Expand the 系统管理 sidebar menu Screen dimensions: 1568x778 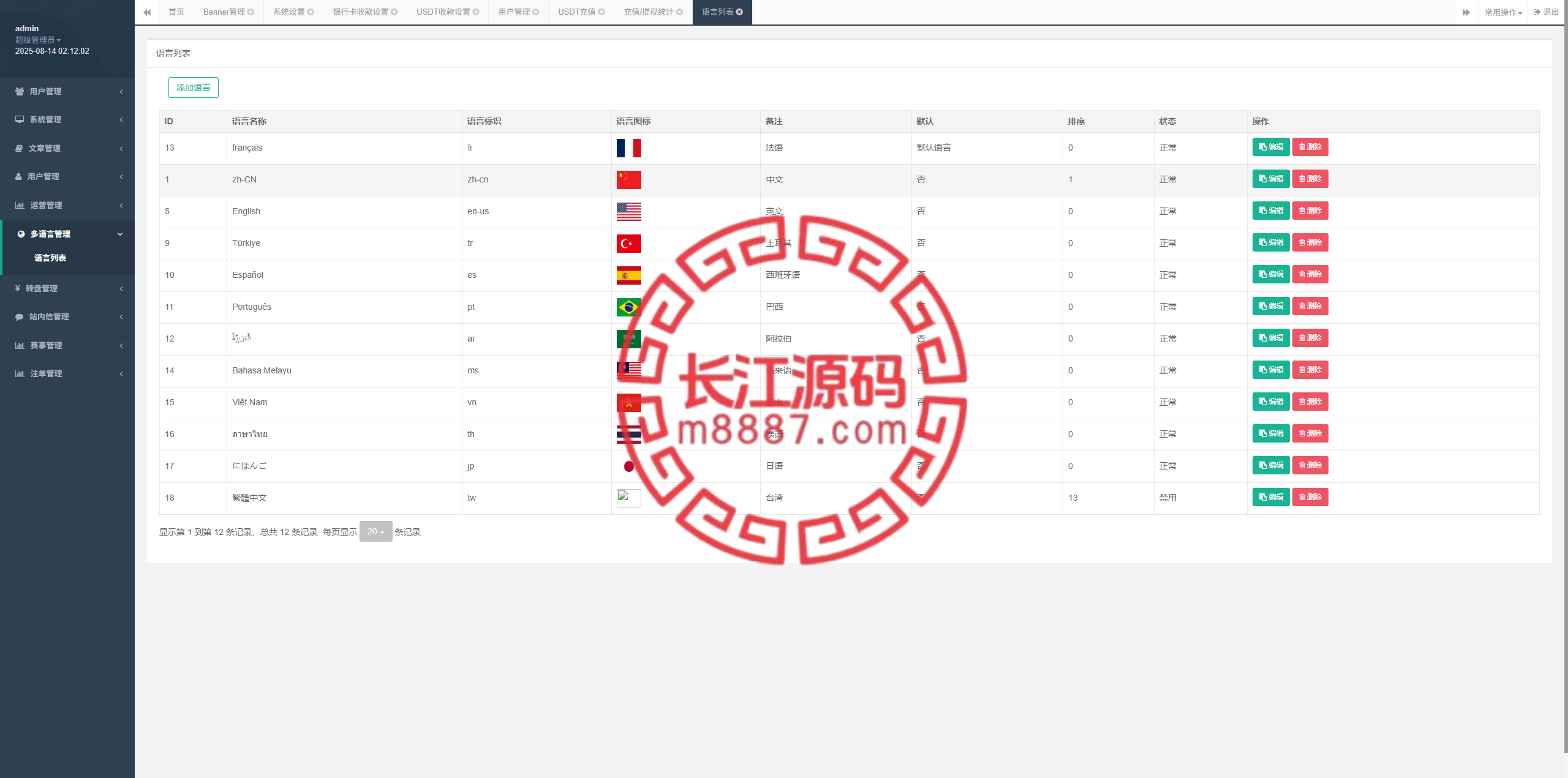(x=67, y=119)
